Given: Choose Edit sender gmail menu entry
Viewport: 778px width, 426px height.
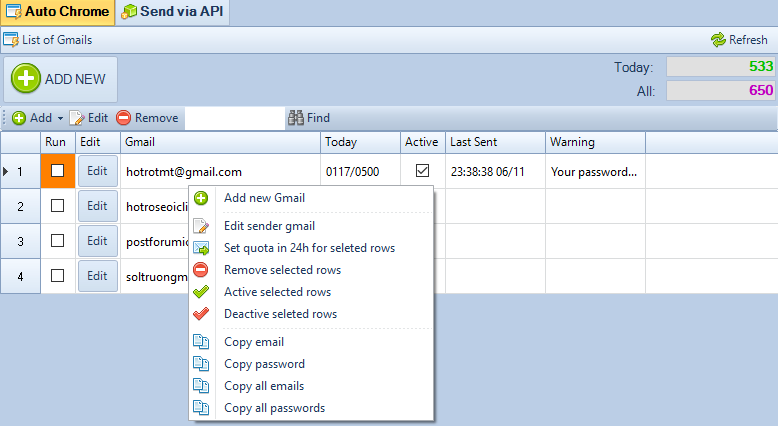Looking at the screenshot, I should click(x=312, y=226).
